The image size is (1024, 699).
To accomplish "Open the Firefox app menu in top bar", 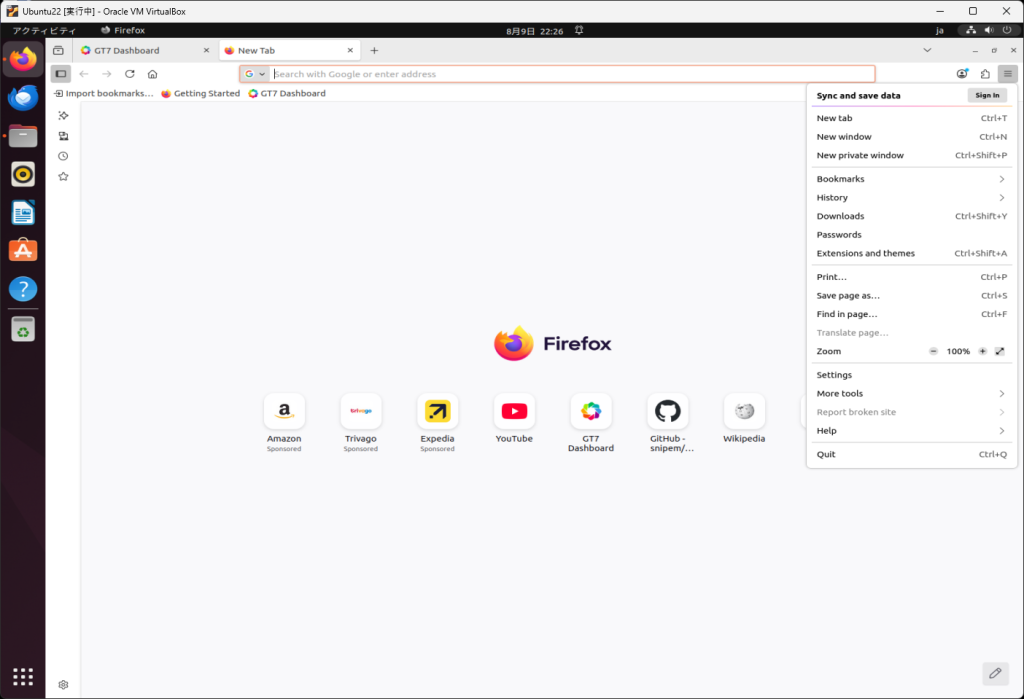I will pos(123,30).
